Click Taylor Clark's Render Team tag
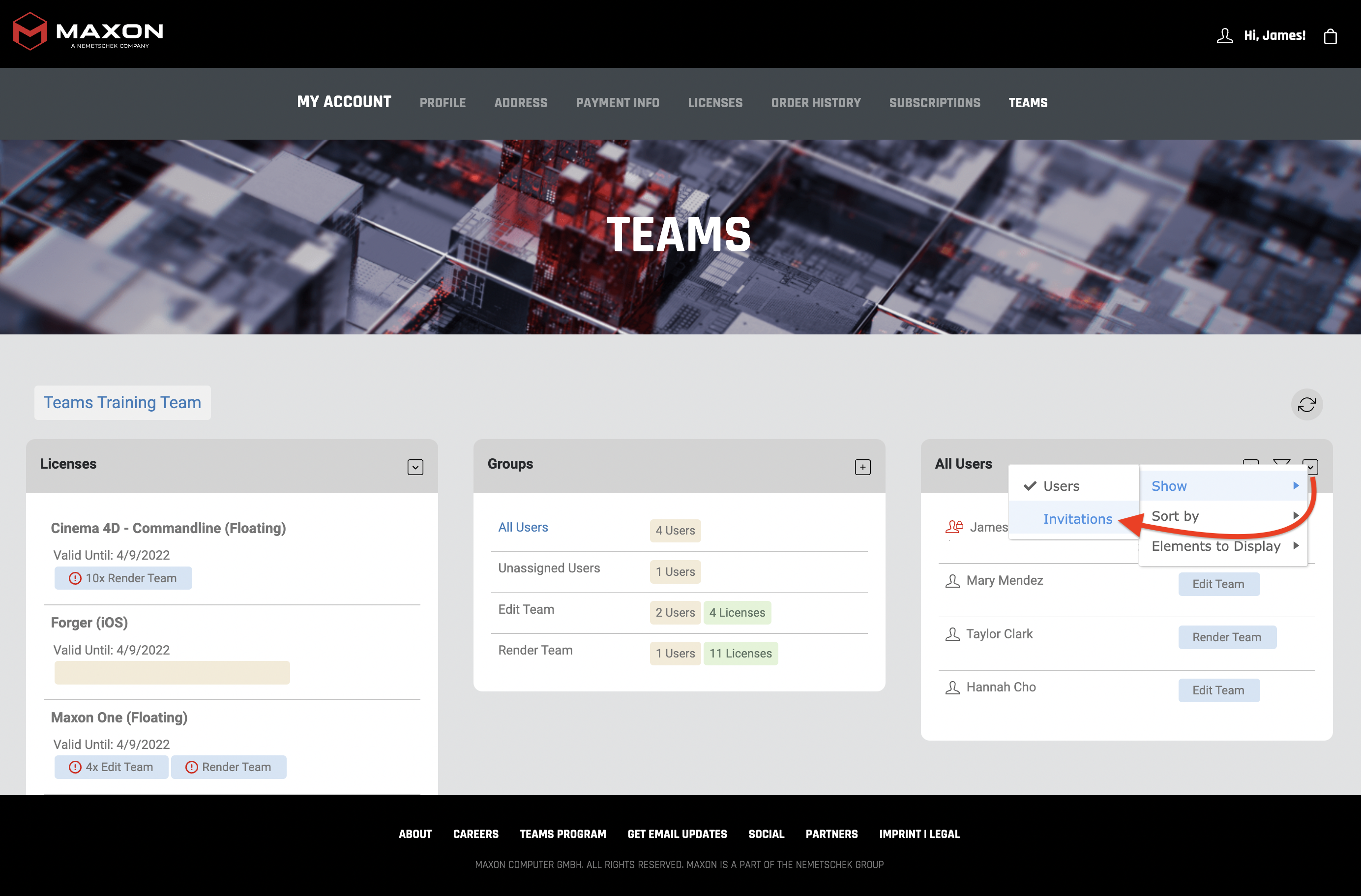 coord(1227,637)
